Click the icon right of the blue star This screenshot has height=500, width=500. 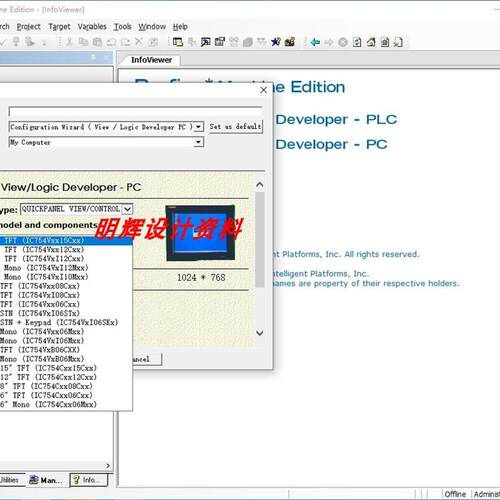(290, 42)
